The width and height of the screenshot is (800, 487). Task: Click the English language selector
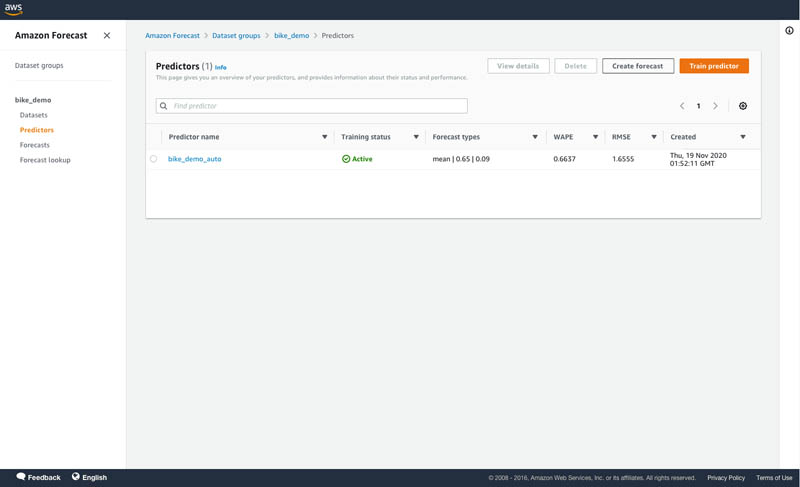tap(94, 477)
